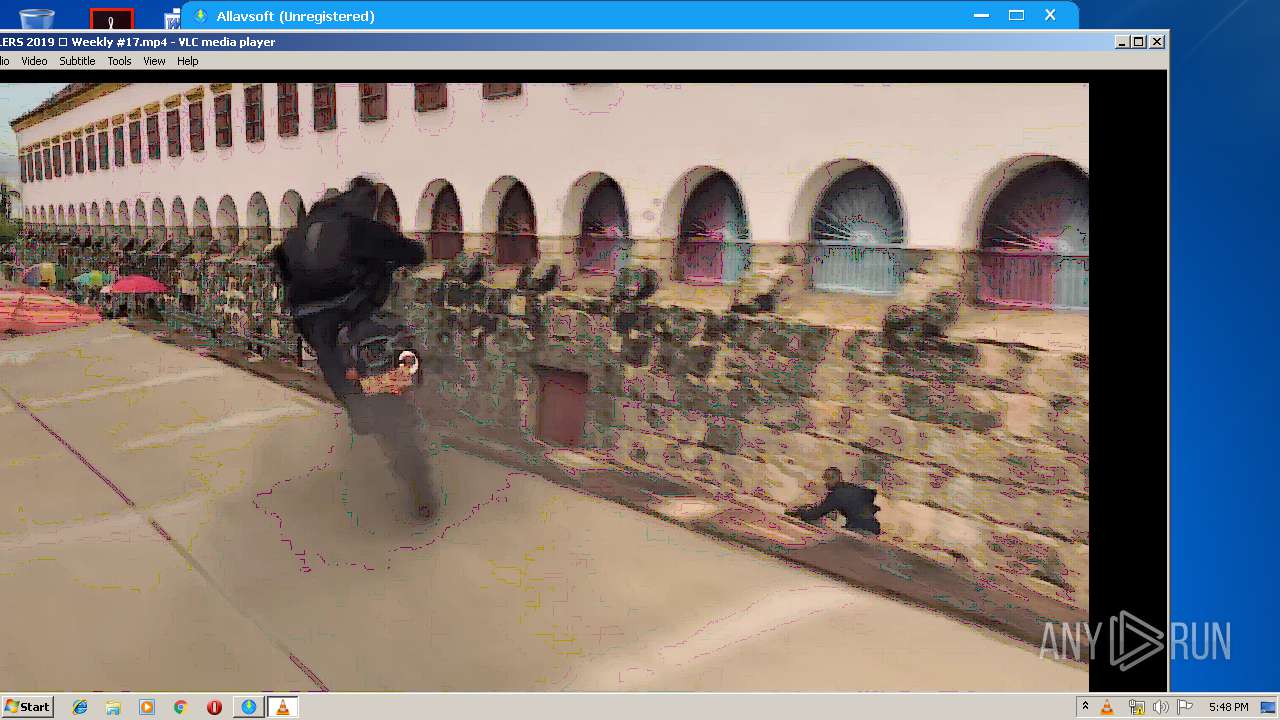The height and width of the screenshot is (720, 1280).
Task: Show hidden system tray icons
Action: [1085, 707]
